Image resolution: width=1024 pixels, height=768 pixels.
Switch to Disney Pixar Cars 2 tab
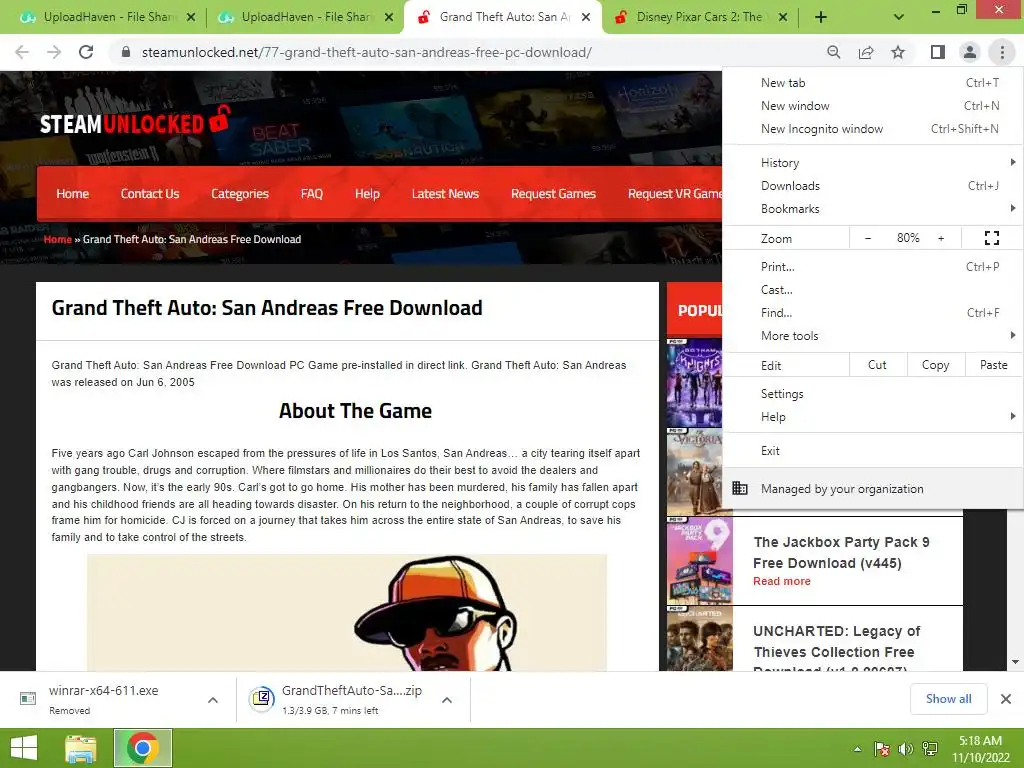(699, 17)
